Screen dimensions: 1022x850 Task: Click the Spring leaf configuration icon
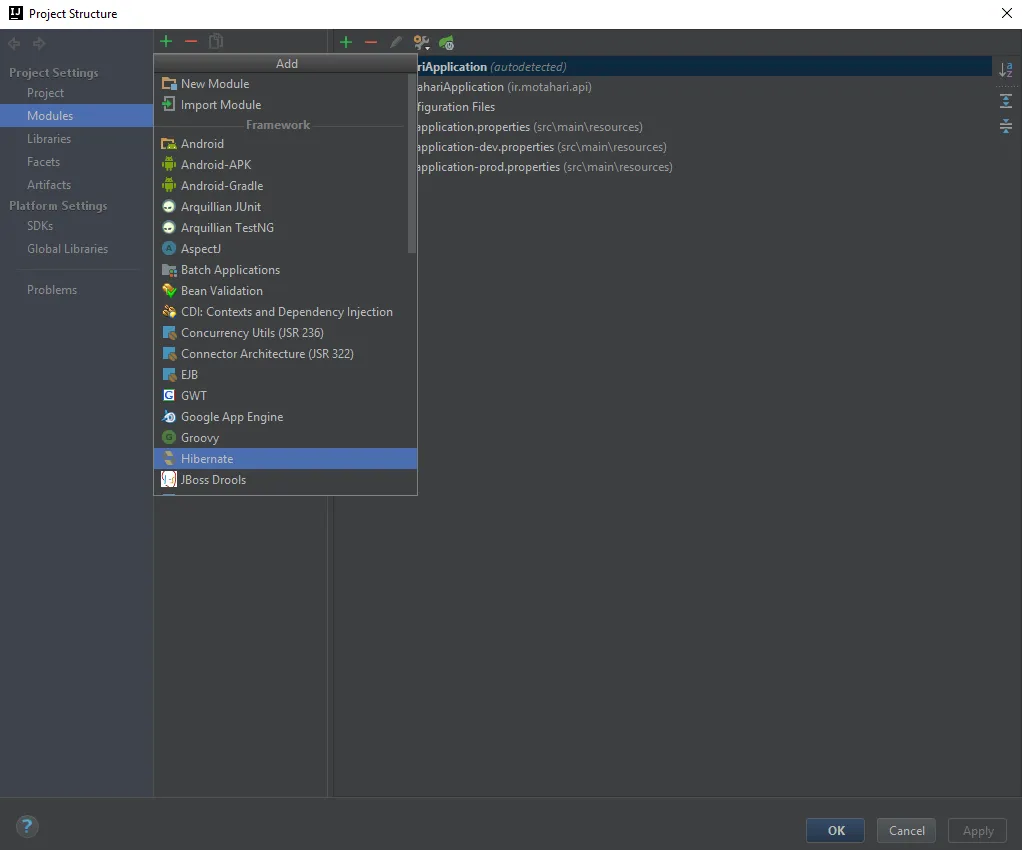point(446,43)
